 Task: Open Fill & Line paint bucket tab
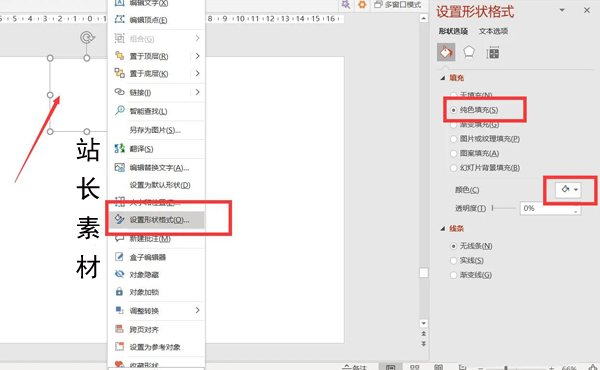tap(446, 52)
